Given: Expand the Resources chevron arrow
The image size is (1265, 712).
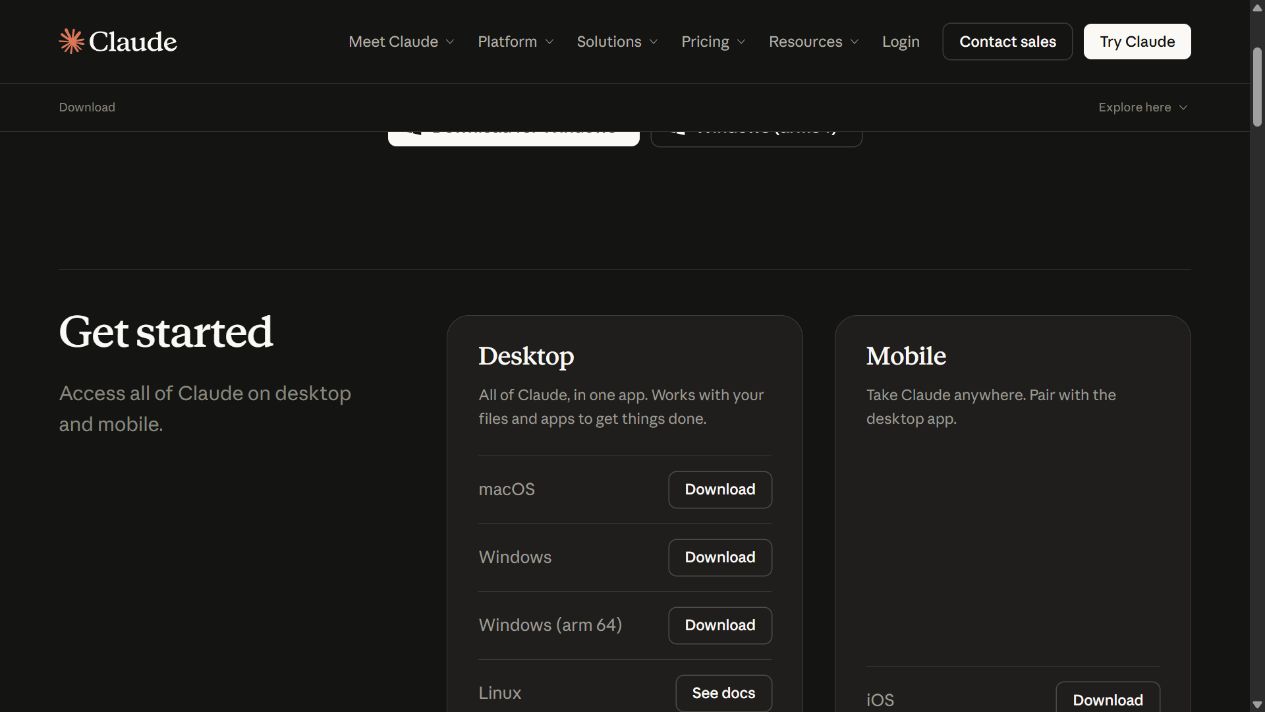Looking at the screenshot, I should point(854,42).
